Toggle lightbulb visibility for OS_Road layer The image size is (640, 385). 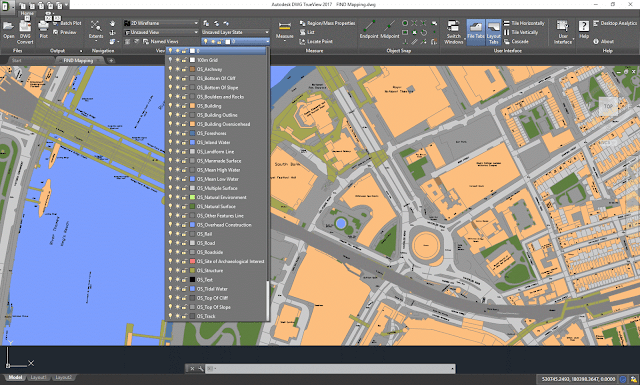click(171, 243)
